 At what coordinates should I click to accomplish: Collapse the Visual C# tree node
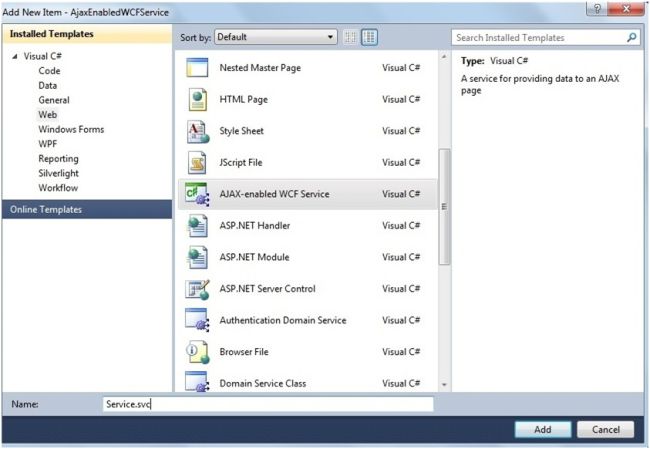(x=15, y=56)
